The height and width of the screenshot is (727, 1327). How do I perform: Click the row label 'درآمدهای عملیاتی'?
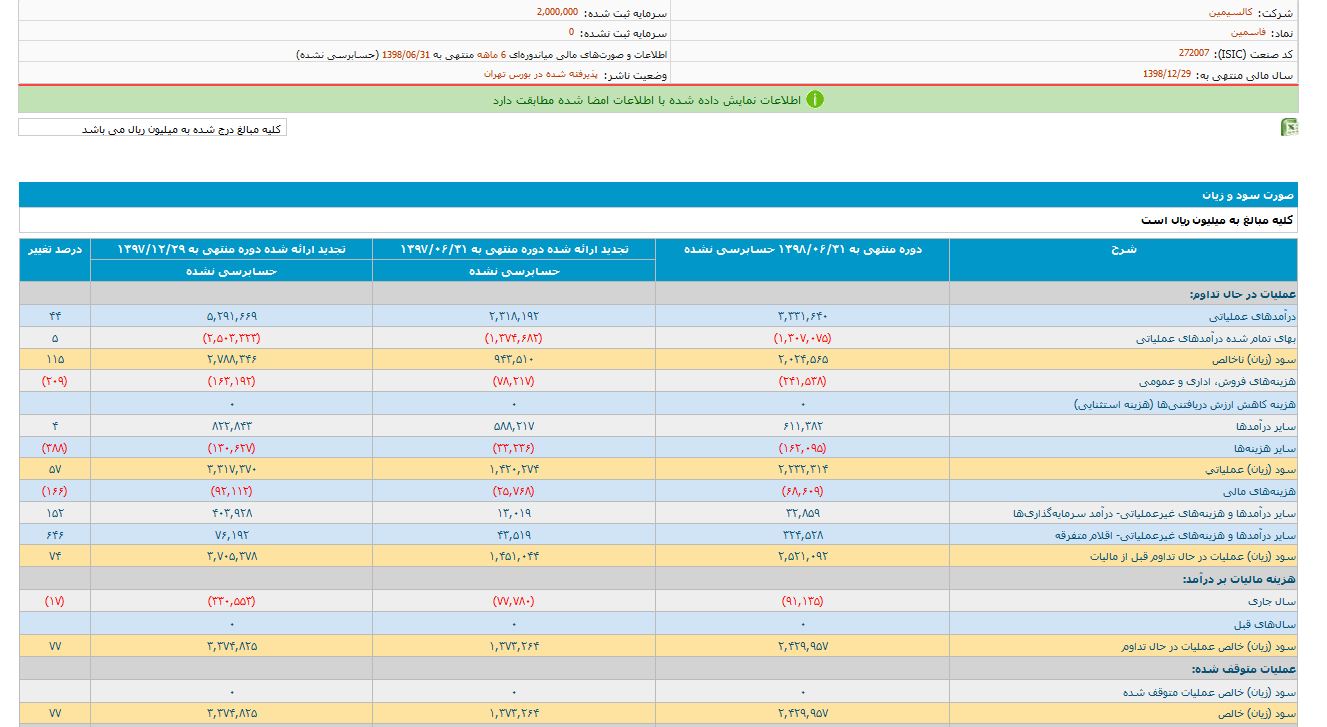click(x=1252, y=316)
